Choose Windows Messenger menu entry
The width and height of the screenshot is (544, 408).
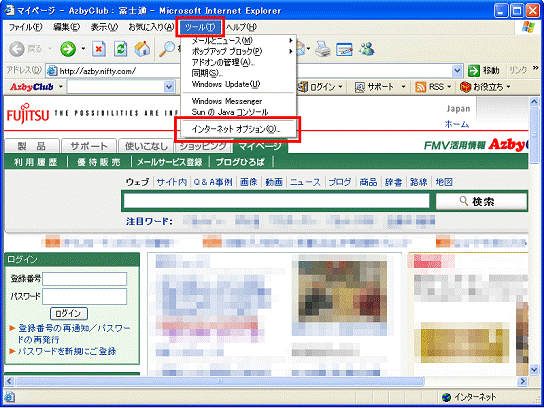point(239,102)
